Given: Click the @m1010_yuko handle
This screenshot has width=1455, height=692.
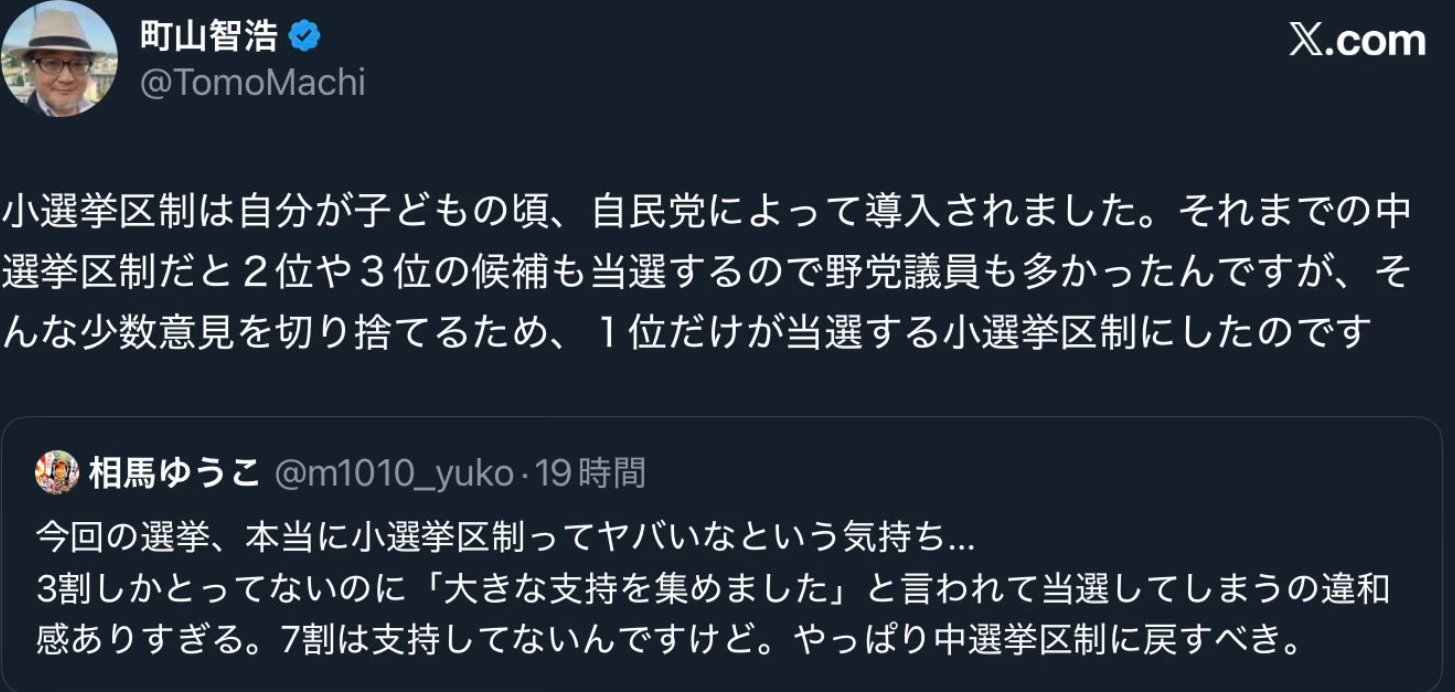Looking at the screenshot, I should click(392, 472).
